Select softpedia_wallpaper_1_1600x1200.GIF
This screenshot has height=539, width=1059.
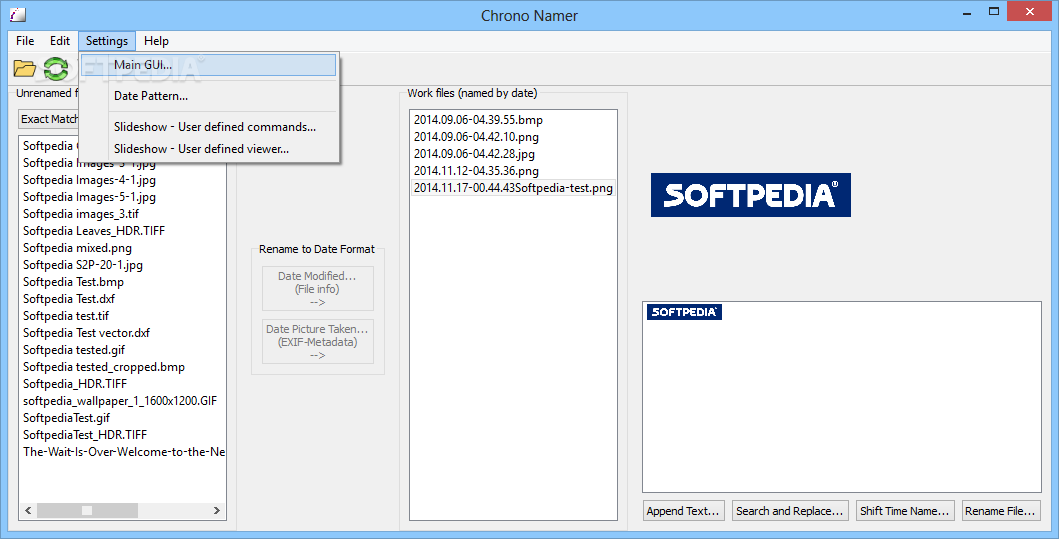pyautogui.click(x=120, y=401)
